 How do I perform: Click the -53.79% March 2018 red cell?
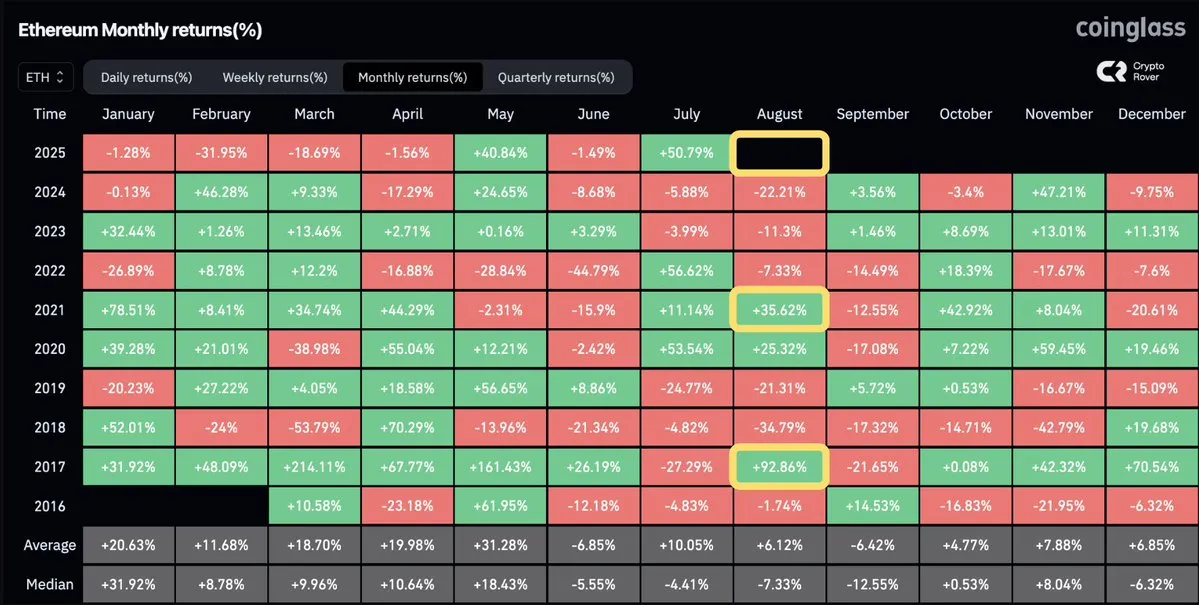(x=314, y=427)
